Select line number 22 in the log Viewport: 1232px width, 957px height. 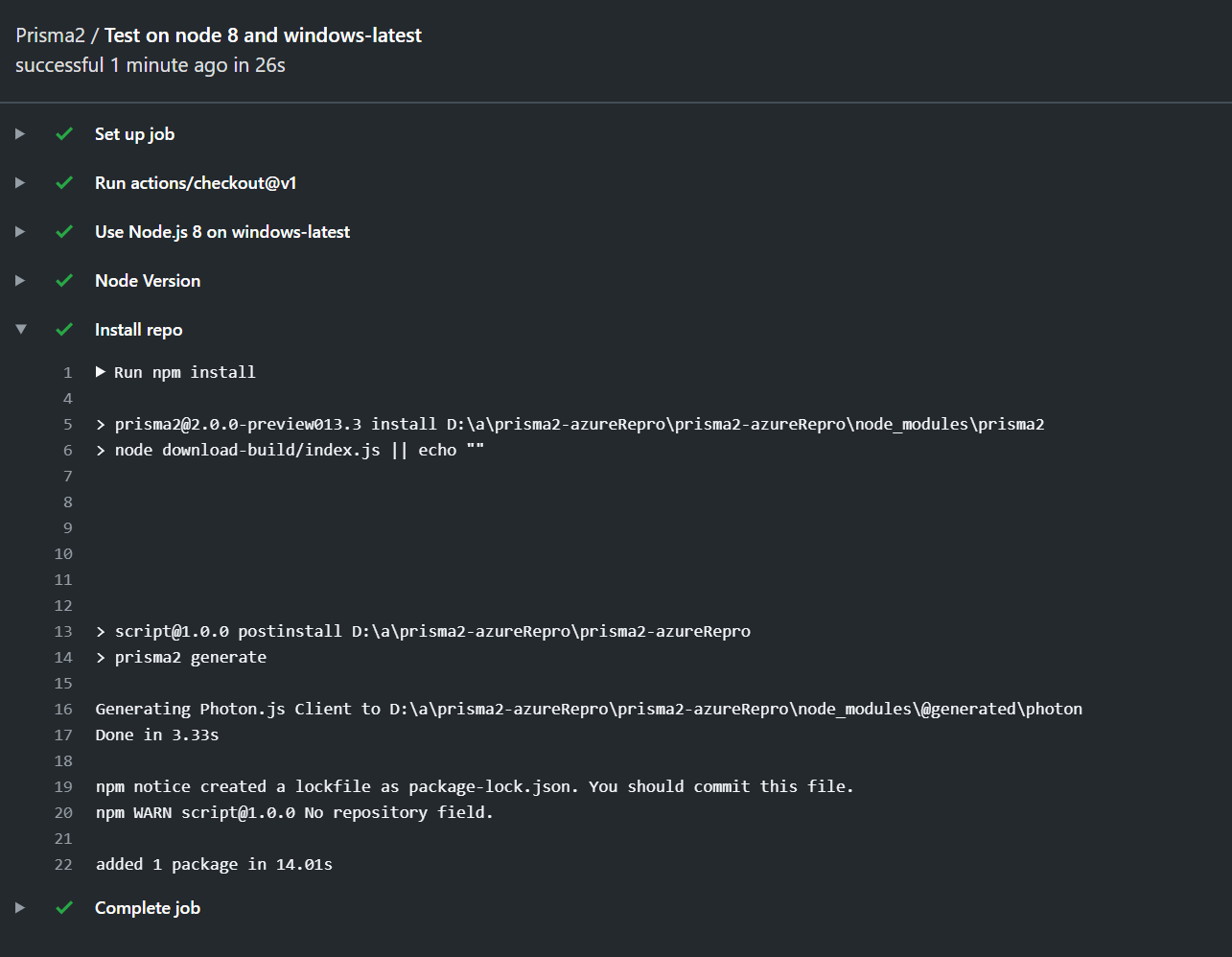tap(63, 864)
